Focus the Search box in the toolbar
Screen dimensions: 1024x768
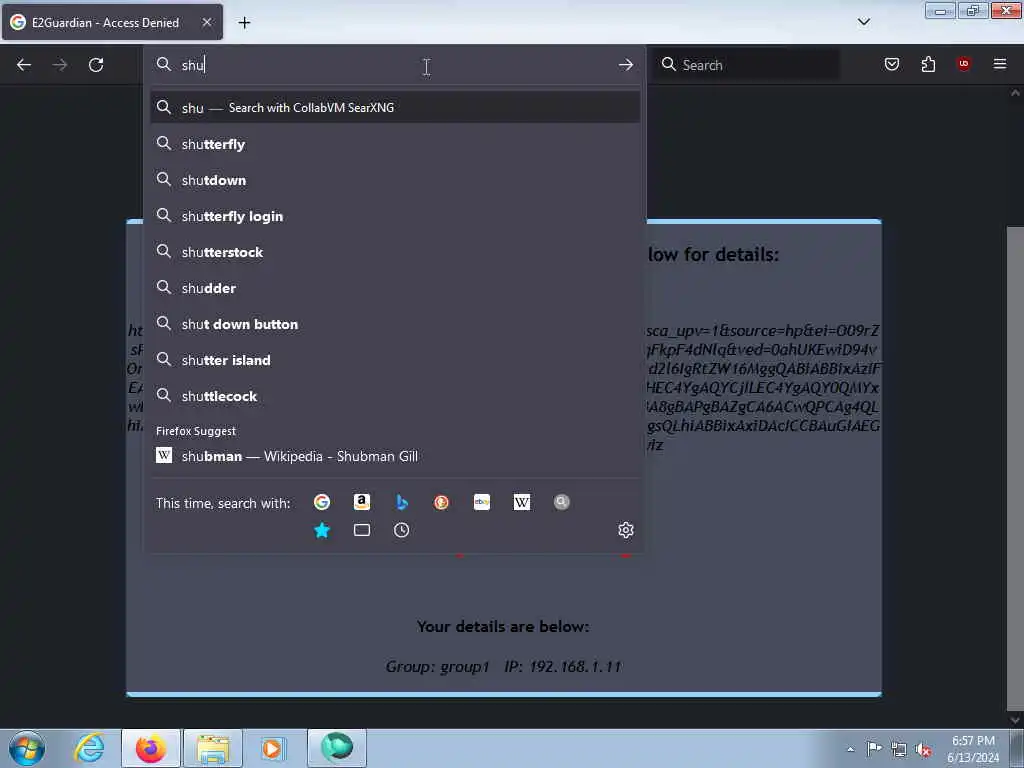748,65
